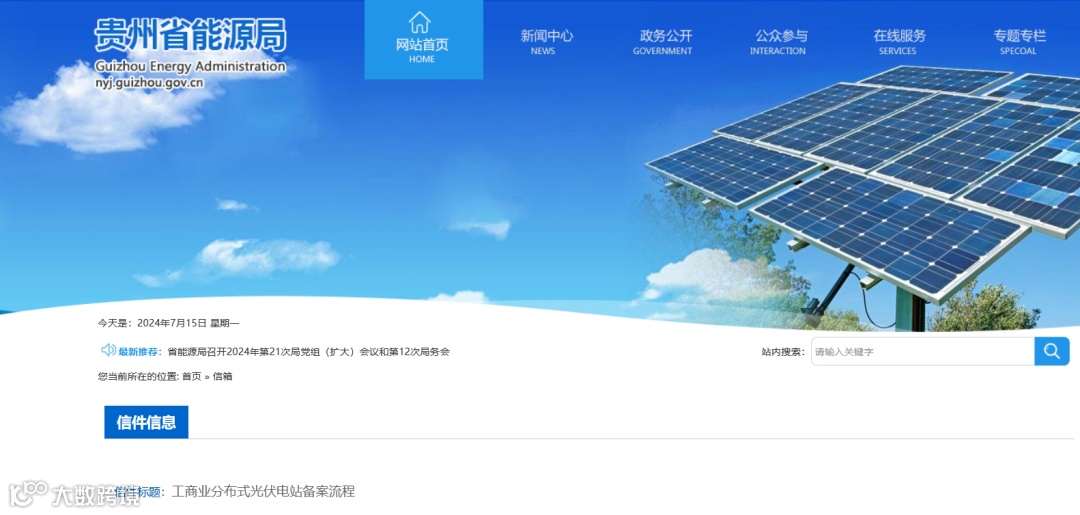Click the 首页 breadcrumb link

coord(191,377)
